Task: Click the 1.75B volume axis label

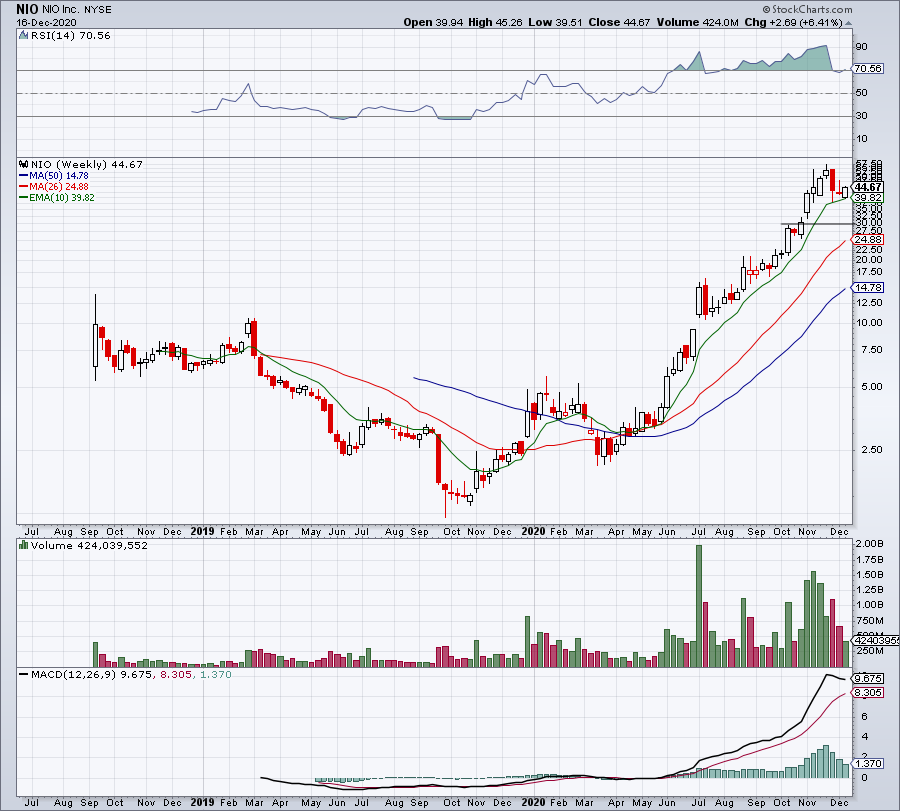Action: click(869, 559)
